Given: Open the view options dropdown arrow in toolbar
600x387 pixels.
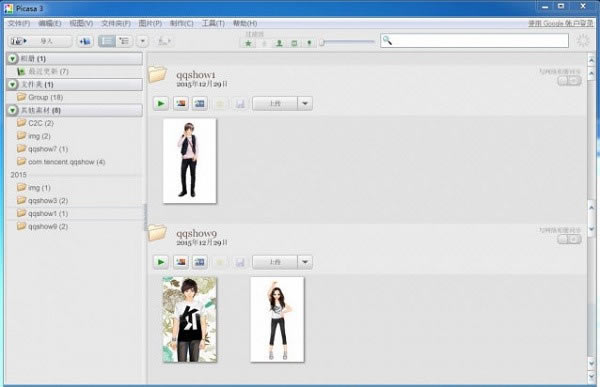Looking at the screenshot, I should pyautogui.click(x=142, y=41).
